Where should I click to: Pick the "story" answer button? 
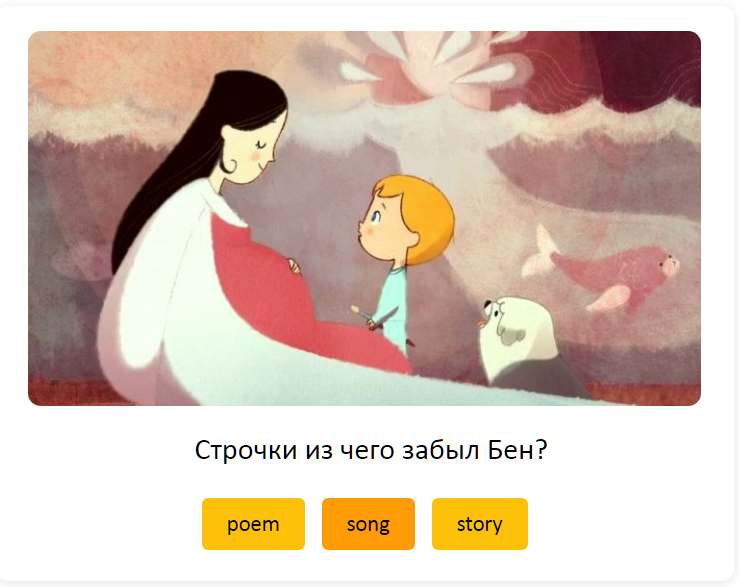[480, 524]
